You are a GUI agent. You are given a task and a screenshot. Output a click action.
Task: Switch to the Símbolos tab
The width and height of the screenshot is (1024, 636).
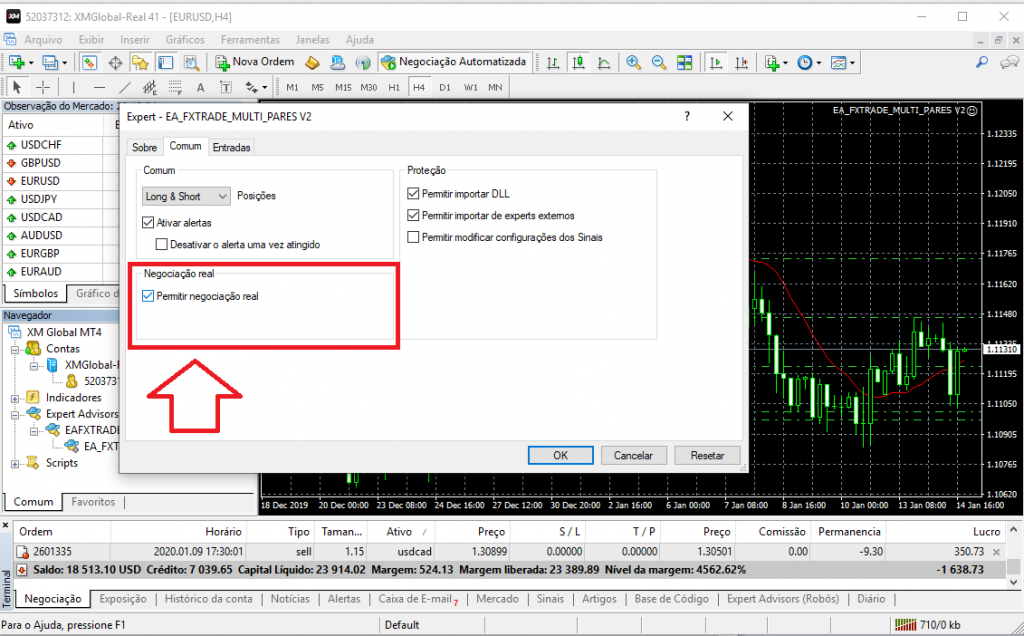coord(35,293)
